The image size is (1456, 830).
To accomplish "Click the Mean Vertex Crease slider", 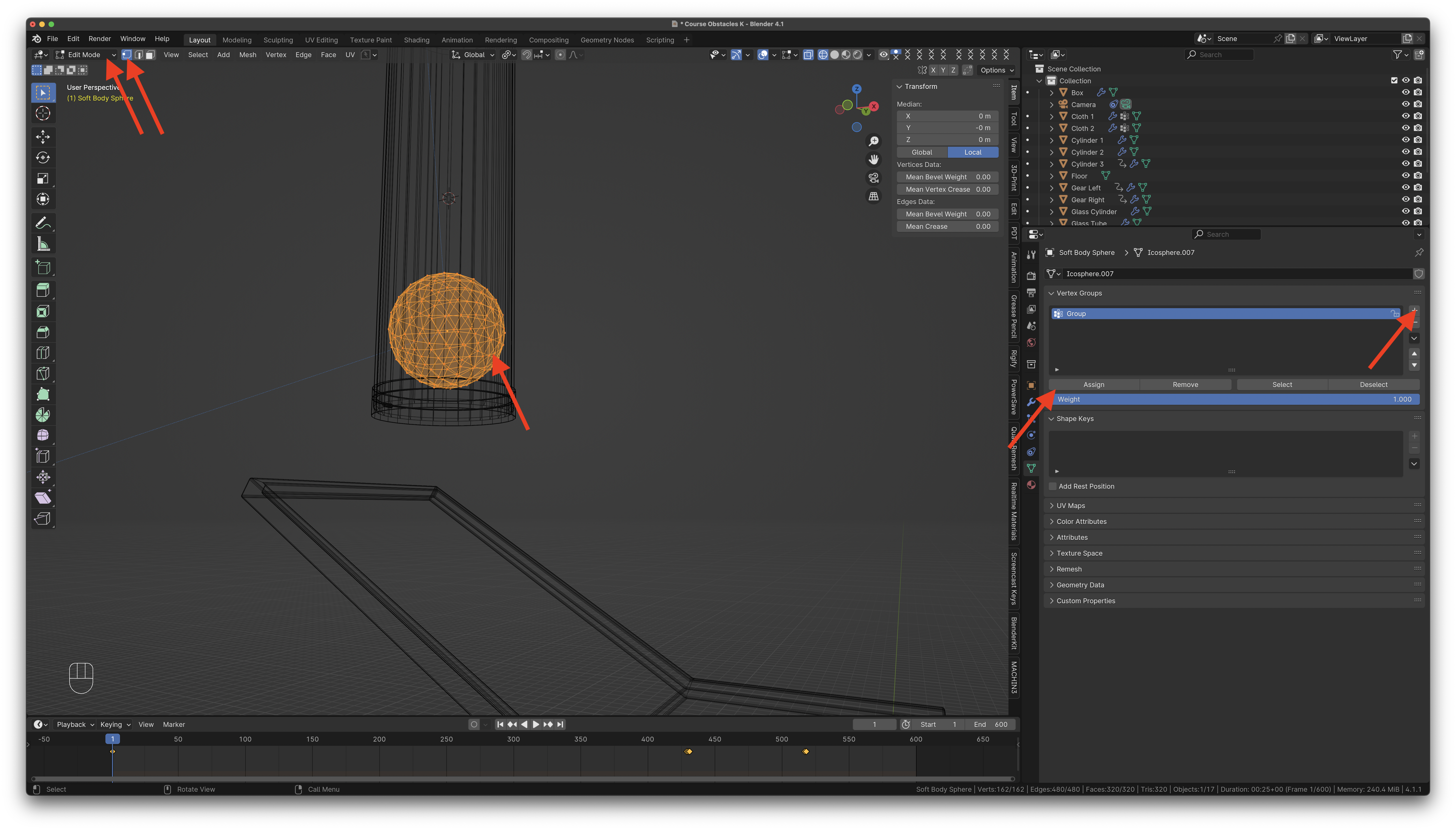I will pyautogui.click(x=948, y=189).
